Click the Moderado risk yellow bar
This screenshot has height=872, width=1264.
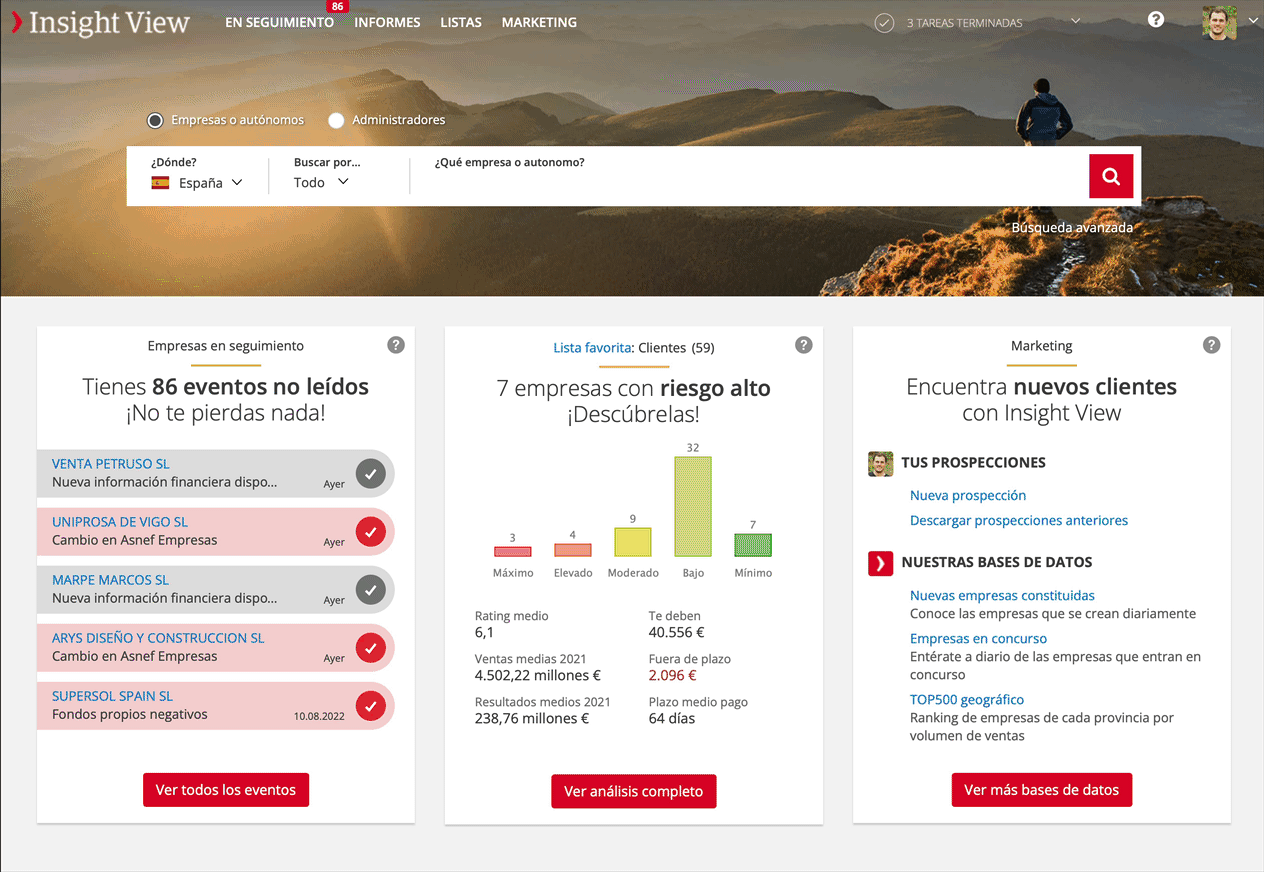633,542
